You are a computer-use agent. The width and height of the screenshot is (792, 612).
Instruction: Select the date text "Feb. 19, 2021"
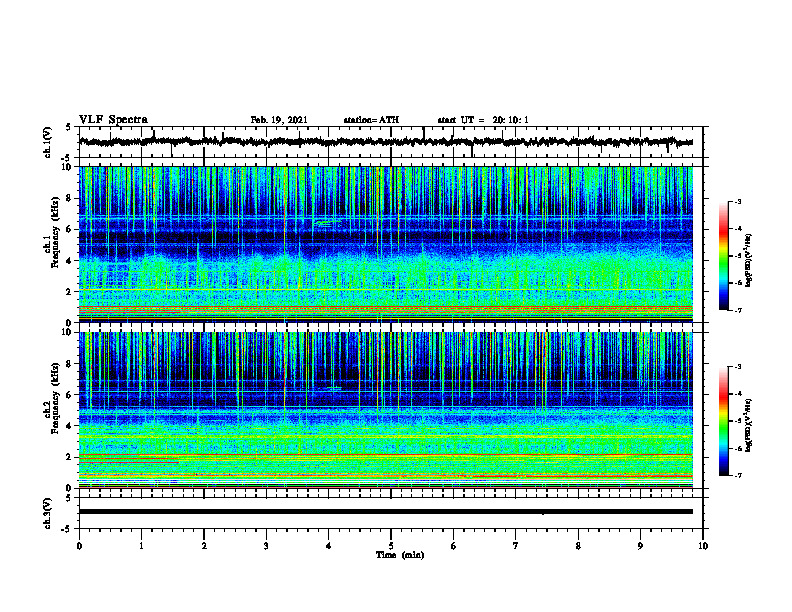pyautogui.click(x=279, y=120)
